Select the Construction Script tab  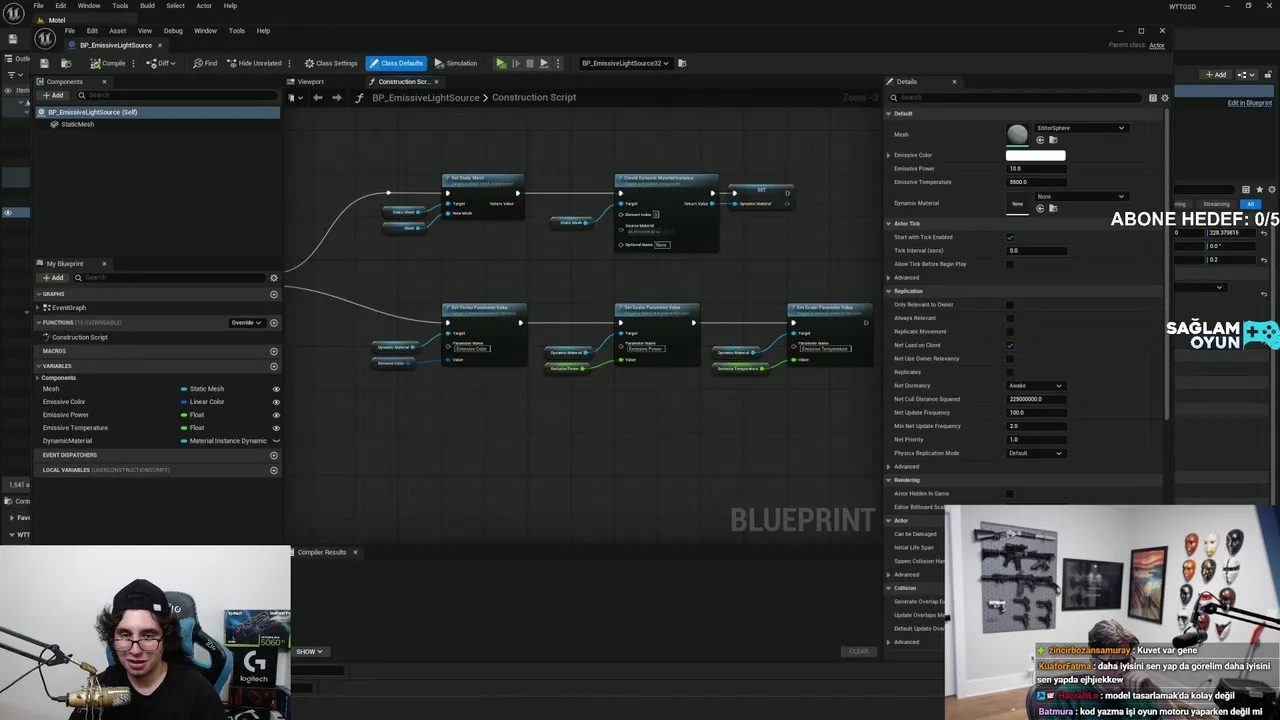(403, 81)
